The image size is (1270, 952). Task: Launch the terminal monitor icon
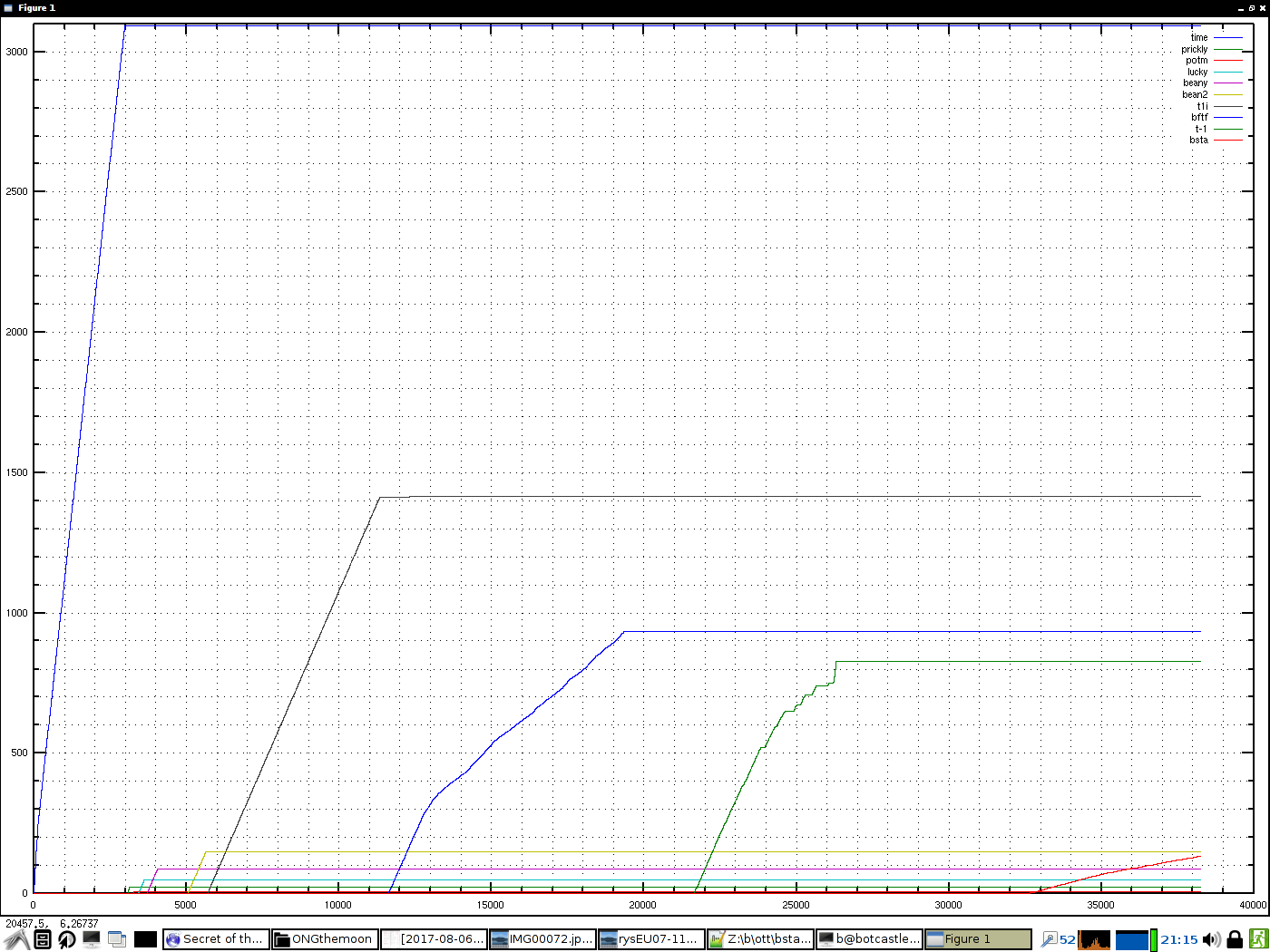(x=92, y=939)
